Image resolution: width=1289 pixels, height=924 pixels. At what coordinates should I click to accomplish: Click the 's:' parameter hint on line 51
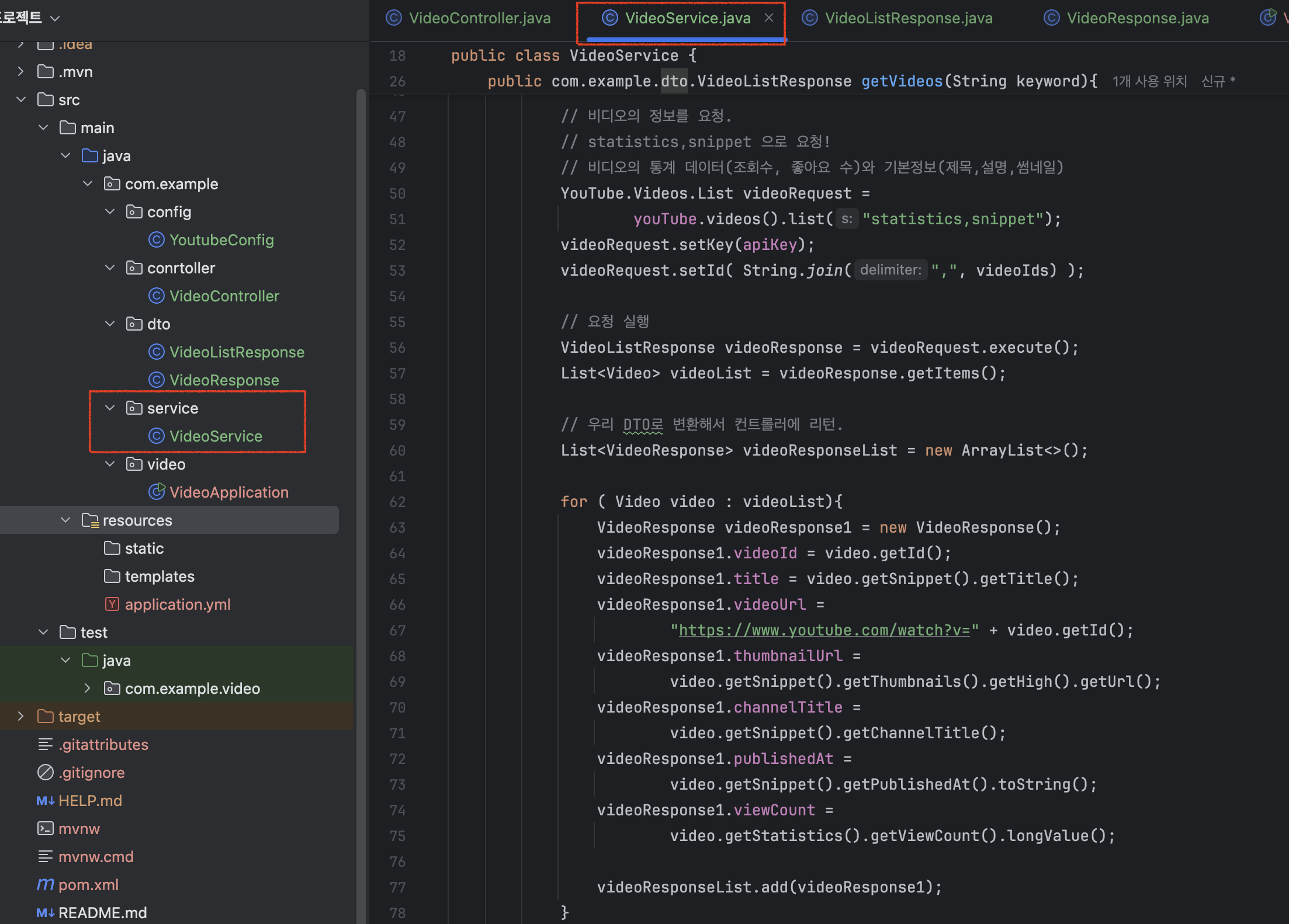tap(847, 219)
